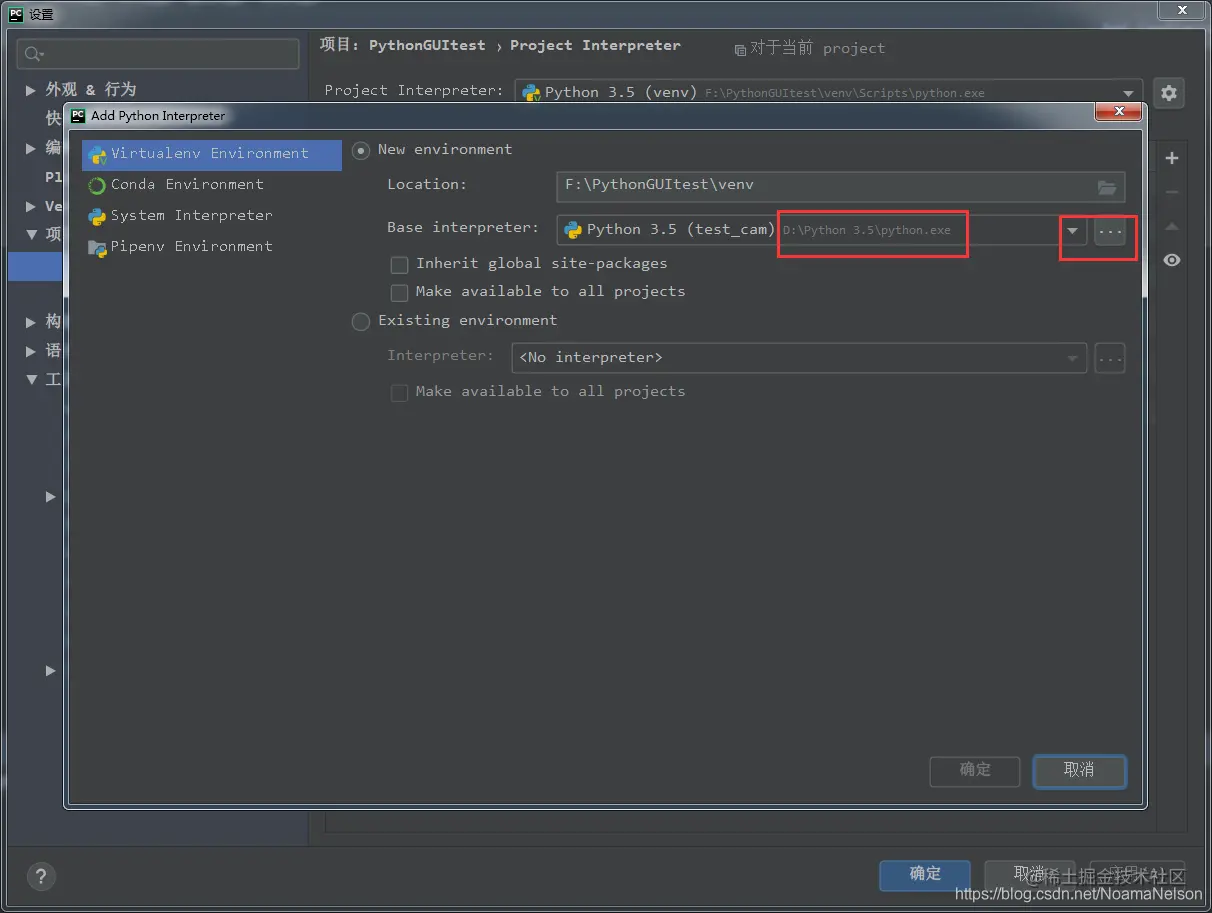The height and width of the screenshot is (913, 1212).
Task: Close the Add Python Interpreter dialog
Action: (1118, 112)
